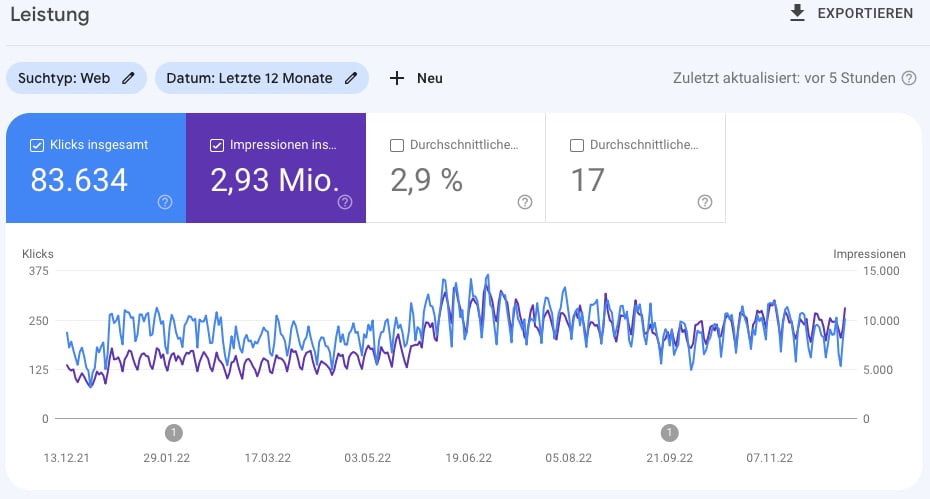Click the plus icon to add filter
This screenshot has width=930, height=499.
pyautogui.click(x=397, y=78)
